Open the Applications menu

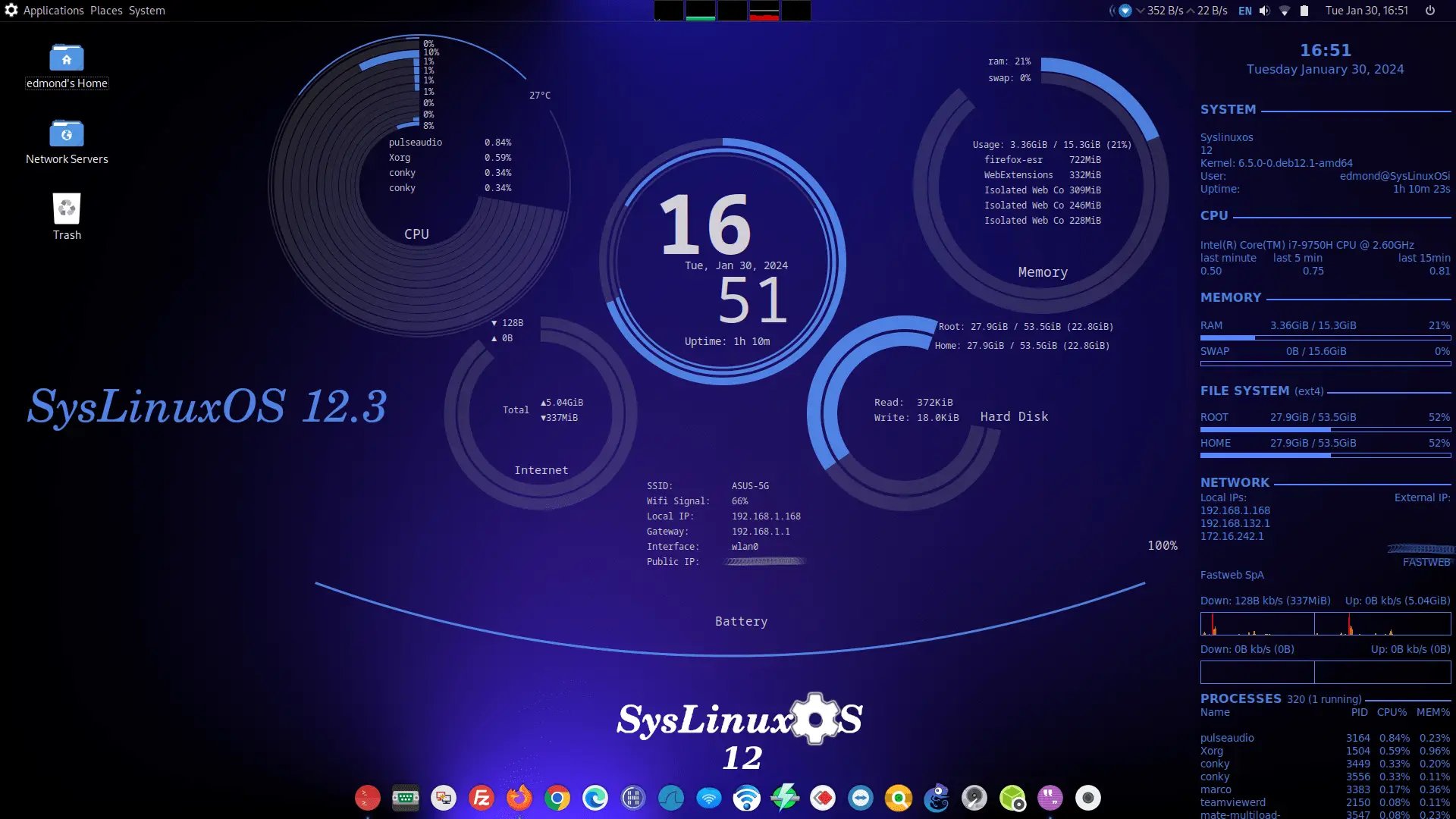(53, 10)
